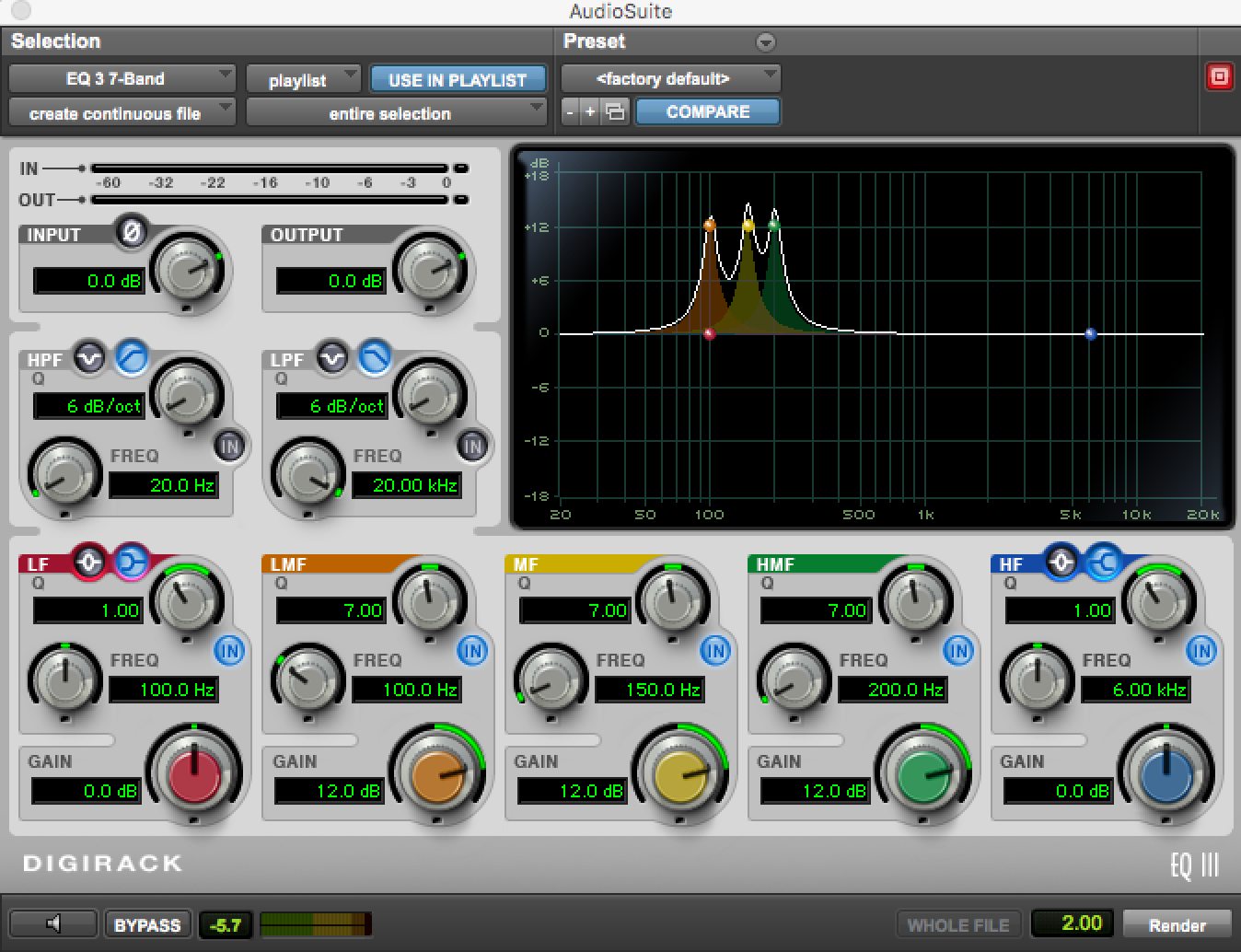Select LPF notch filter type icon

coord(332,358)
